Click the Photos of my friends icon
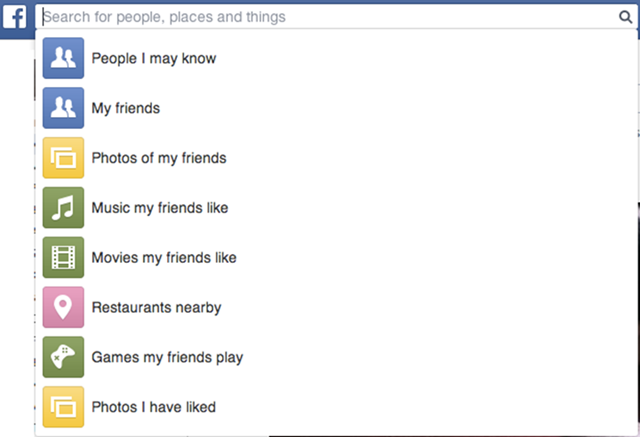 point(63,158)
